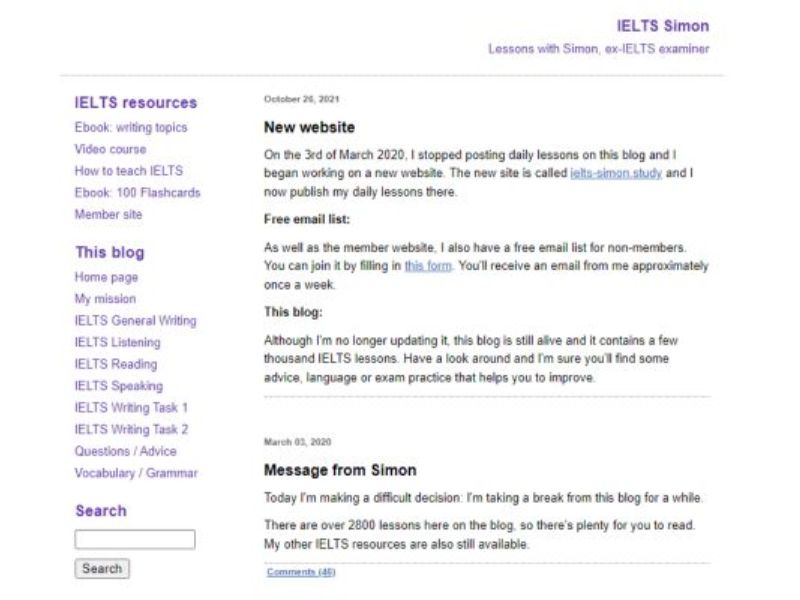Open My mission page
Screen dimensions: 800x600
[x=105, y=299]
